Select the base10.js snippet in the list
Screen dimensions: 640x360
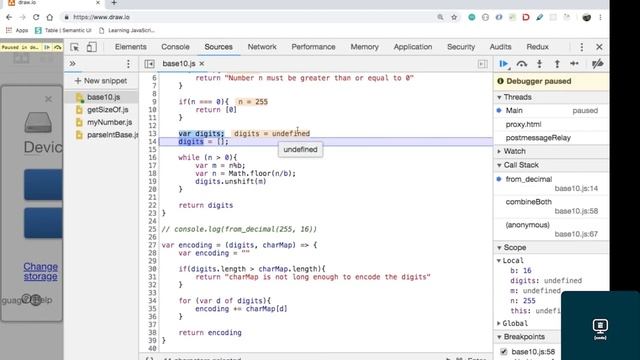point(101,97)
